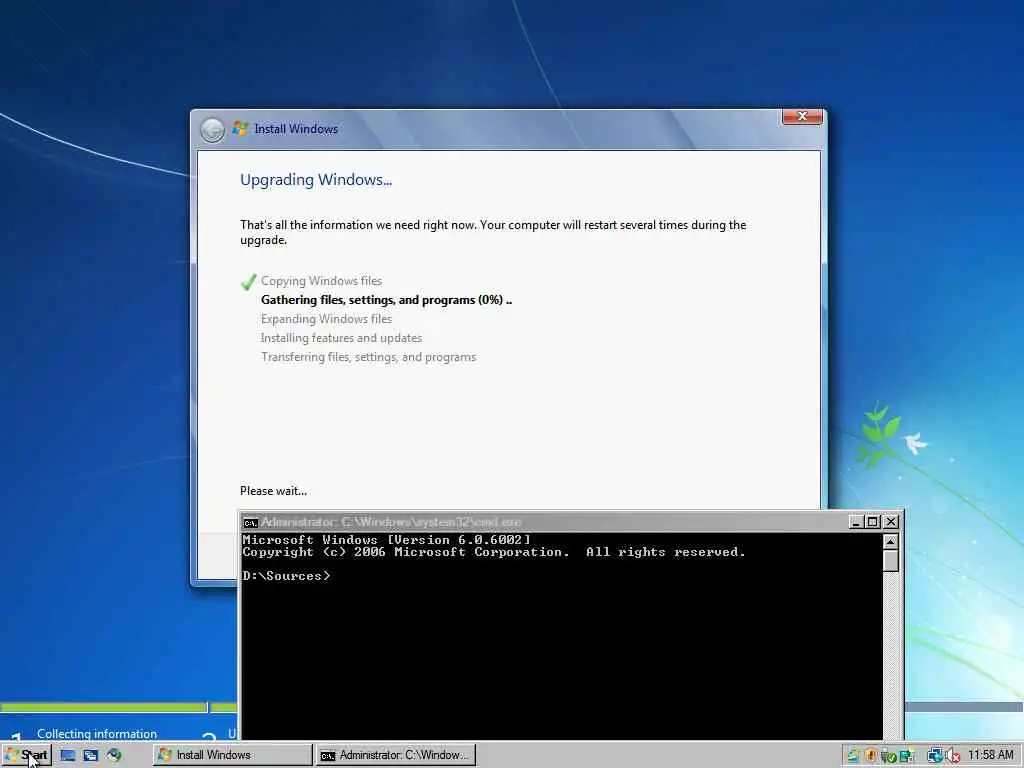Click the Copyright 2006 Microsoft Corporation line
The height and width of the screenshot is (768, 1024).
pos(494,552)
